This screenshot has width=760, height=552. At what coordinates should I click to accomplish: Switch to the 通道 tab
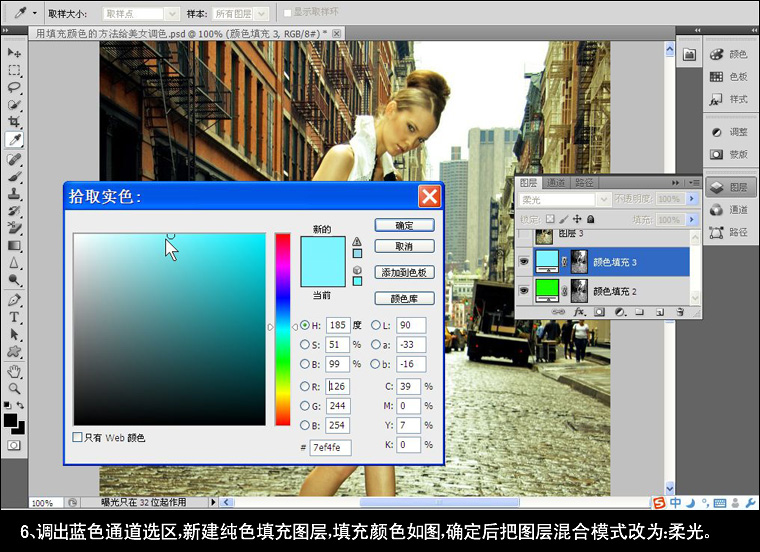pos(556,183)
